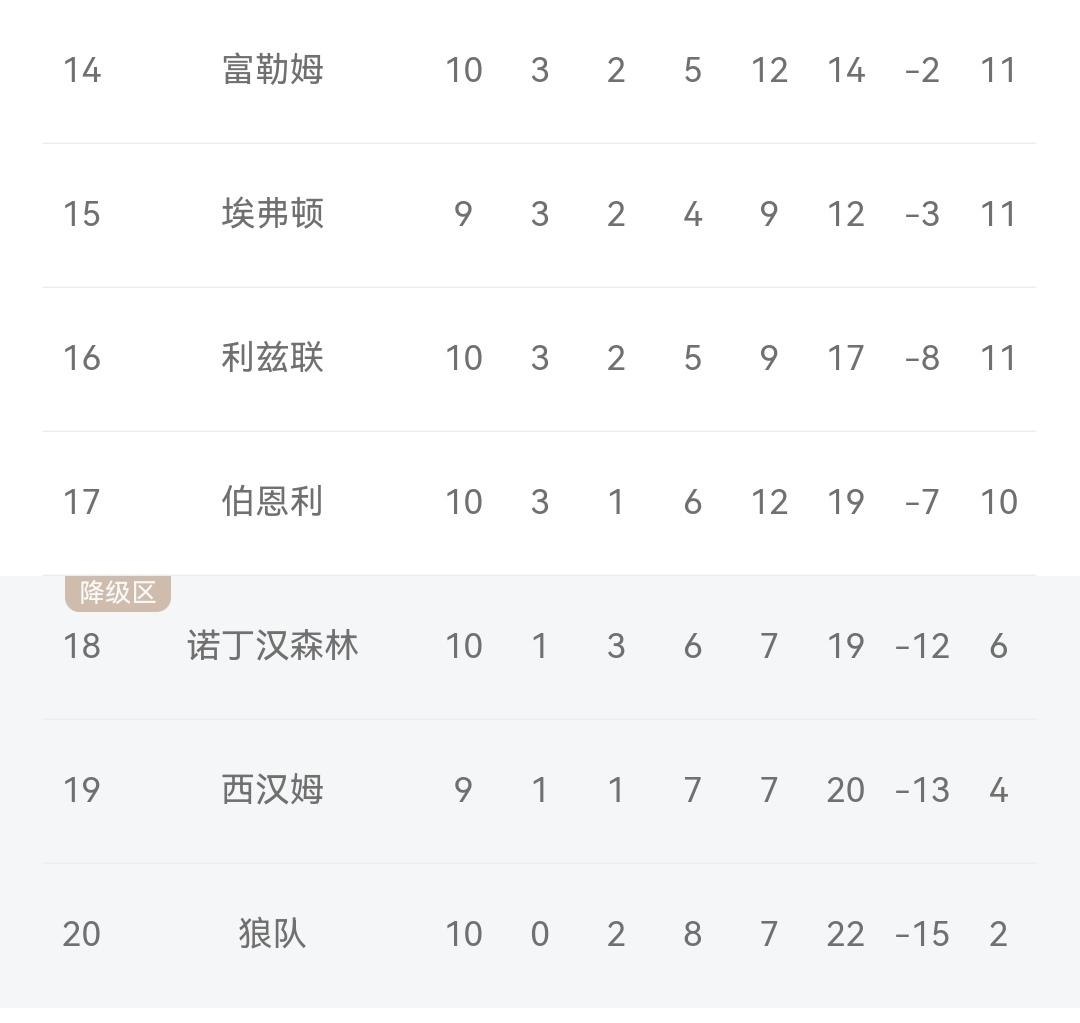The width and height of the screenshot is (1080, 1023).
Task: Select 利兹联 goal difference -8
Action: (922, 358)
